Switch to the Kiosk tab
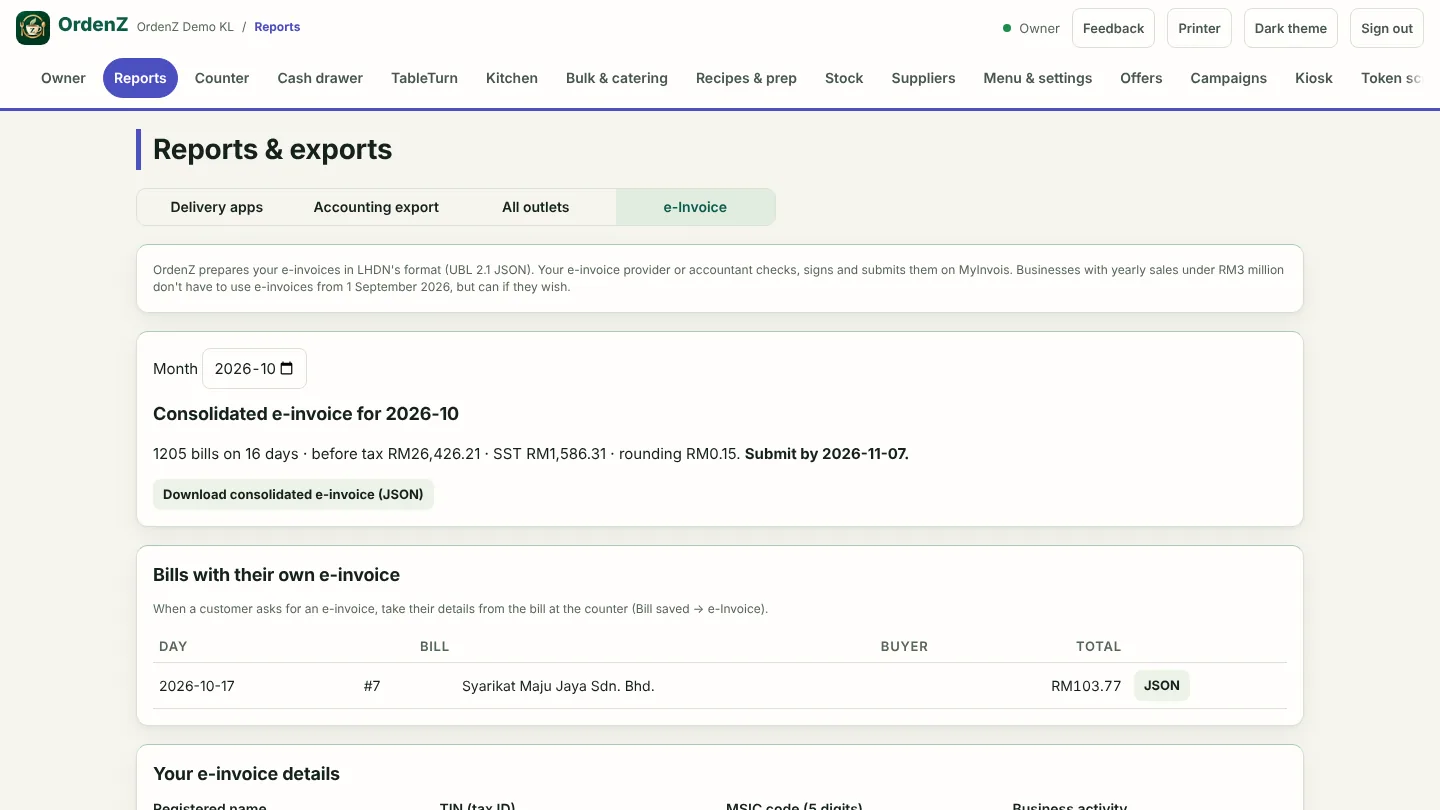 [x=1314, y=78]
